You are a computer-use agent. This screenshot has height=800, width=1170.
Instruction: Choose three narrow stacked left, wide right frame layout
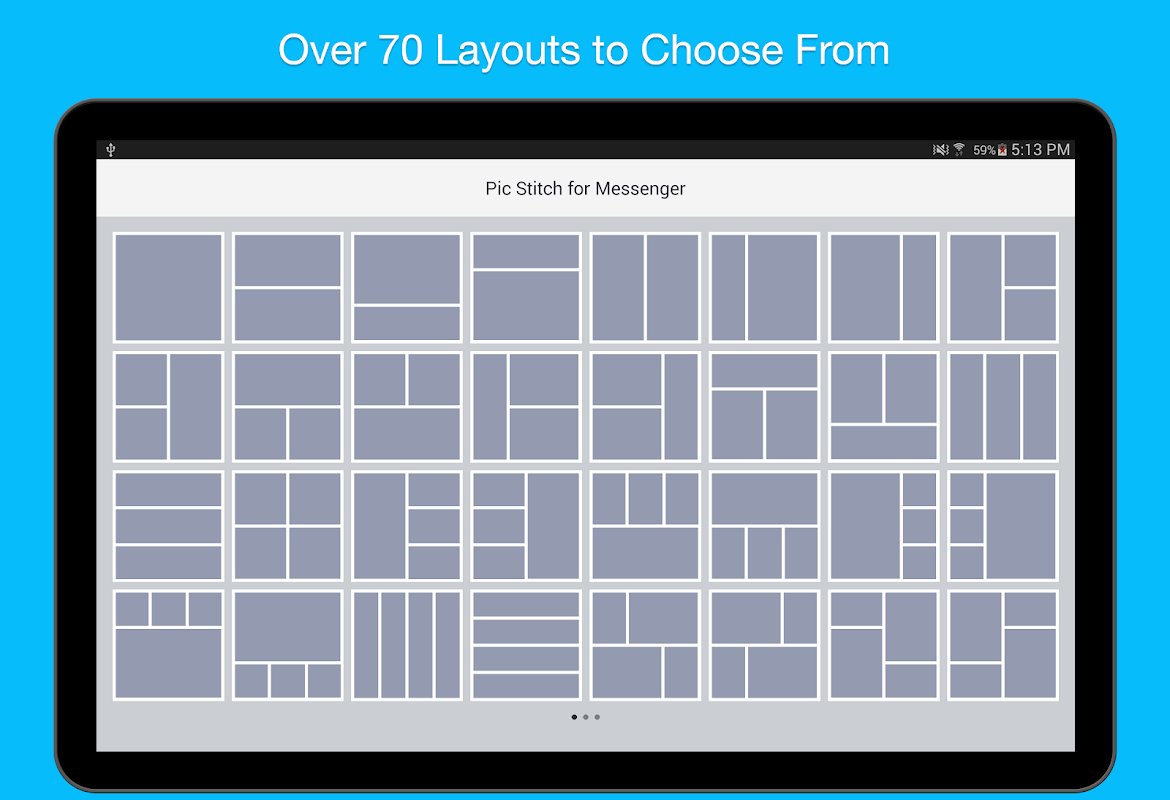tap(1003, 526)
